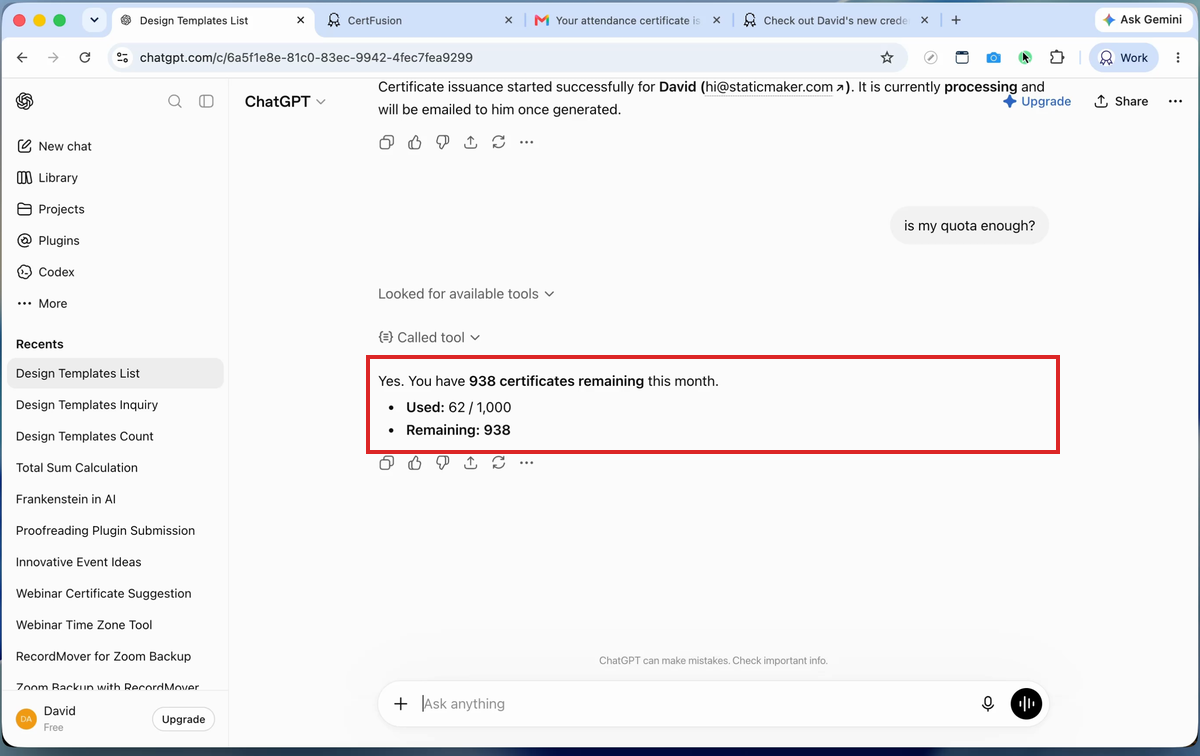The image size is (1200, 756).
Task: Click the hi@staticmaker.com email link
Action: click(774, 87)
